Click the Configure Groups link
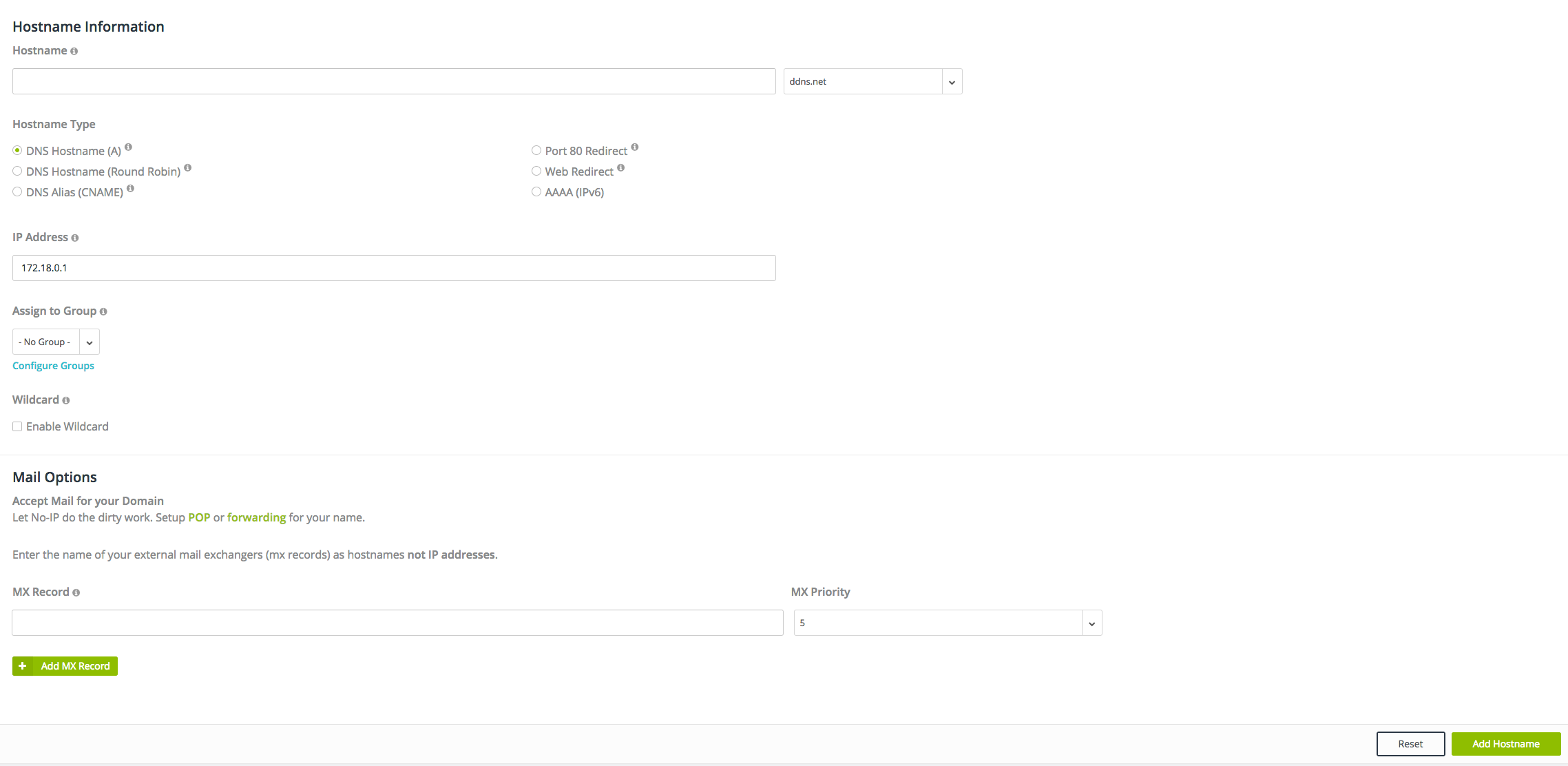The image size is (1568, 766). click(x=53, y=365)
